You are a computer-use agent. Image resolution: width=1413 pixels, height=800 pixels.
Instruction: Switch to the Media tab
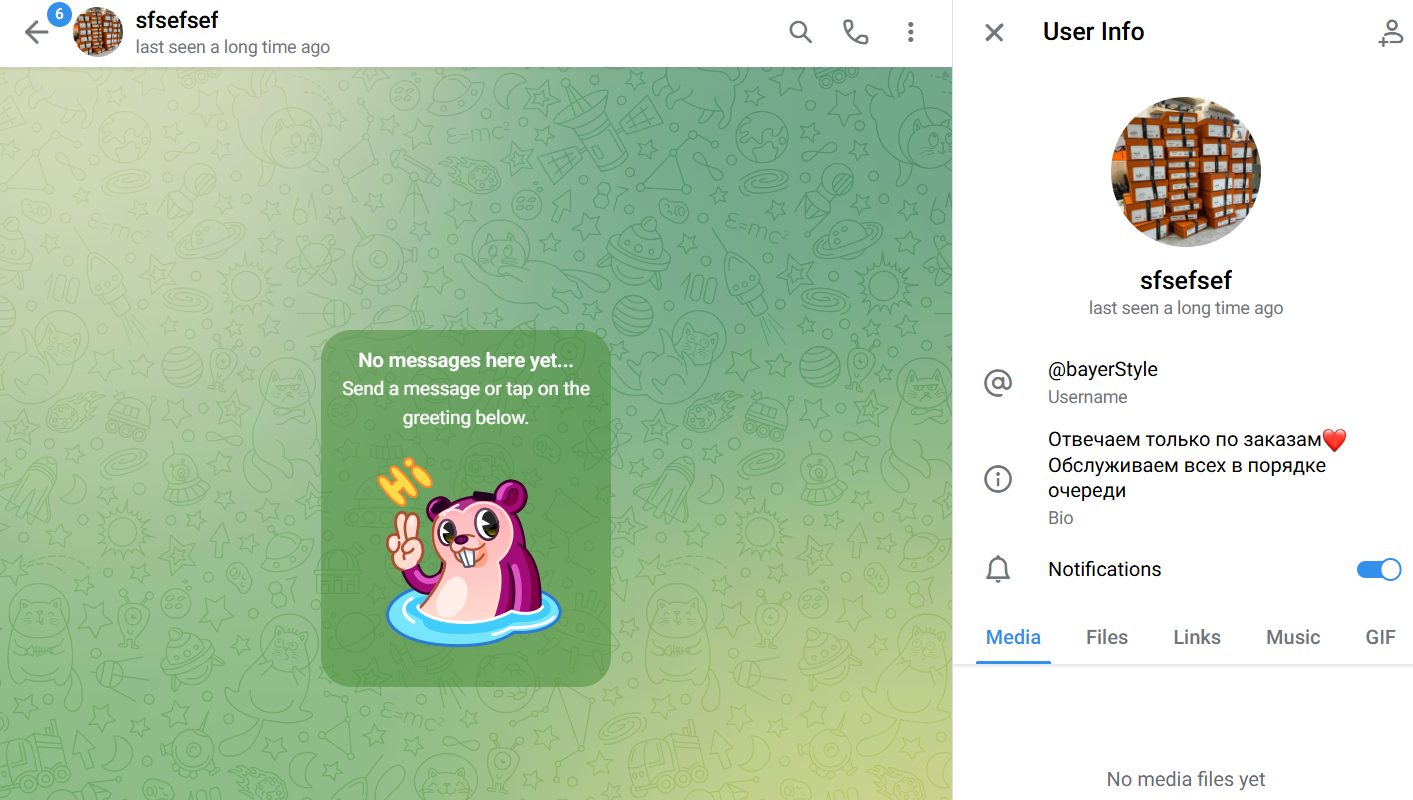(1013, 637)
